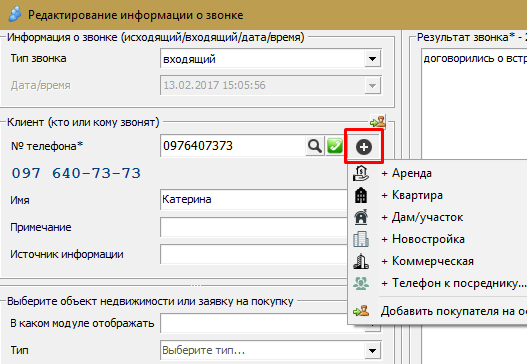Click the Имя field containing Катерина
Image resolution: width=527 pixels, height=364 pixels.
pos(254,199)
